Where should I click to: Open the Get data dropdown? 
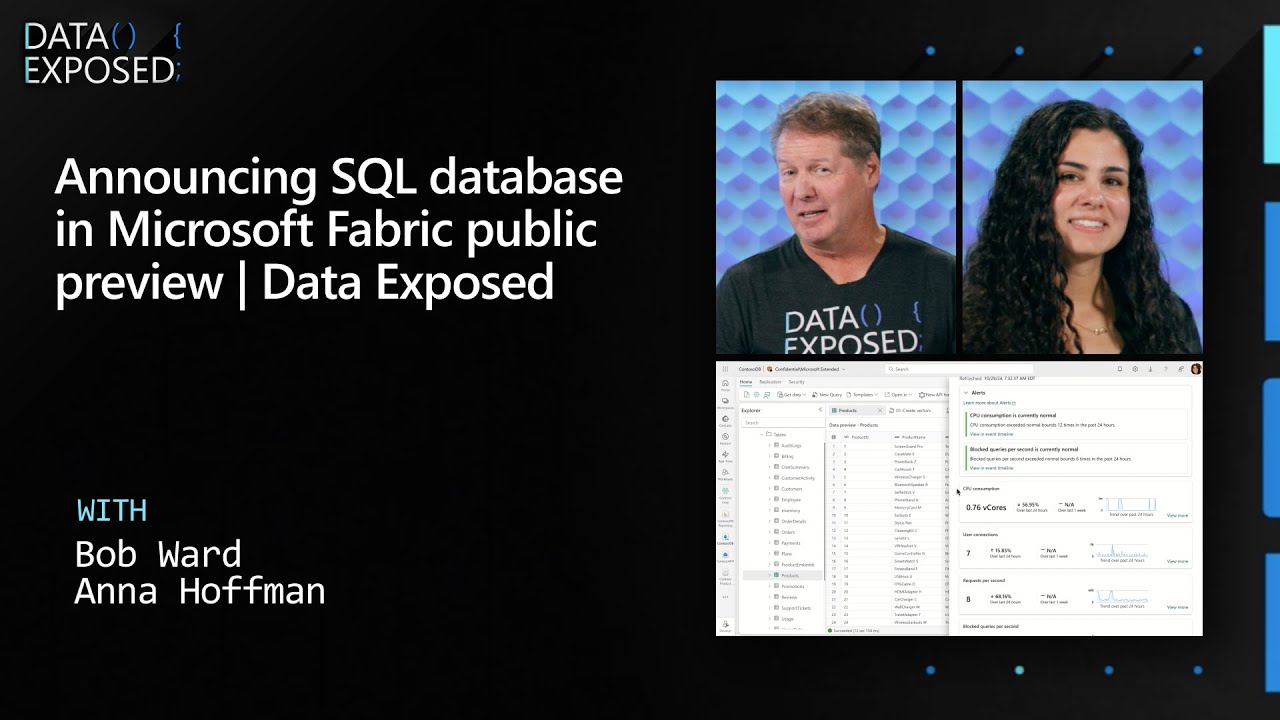792,395
